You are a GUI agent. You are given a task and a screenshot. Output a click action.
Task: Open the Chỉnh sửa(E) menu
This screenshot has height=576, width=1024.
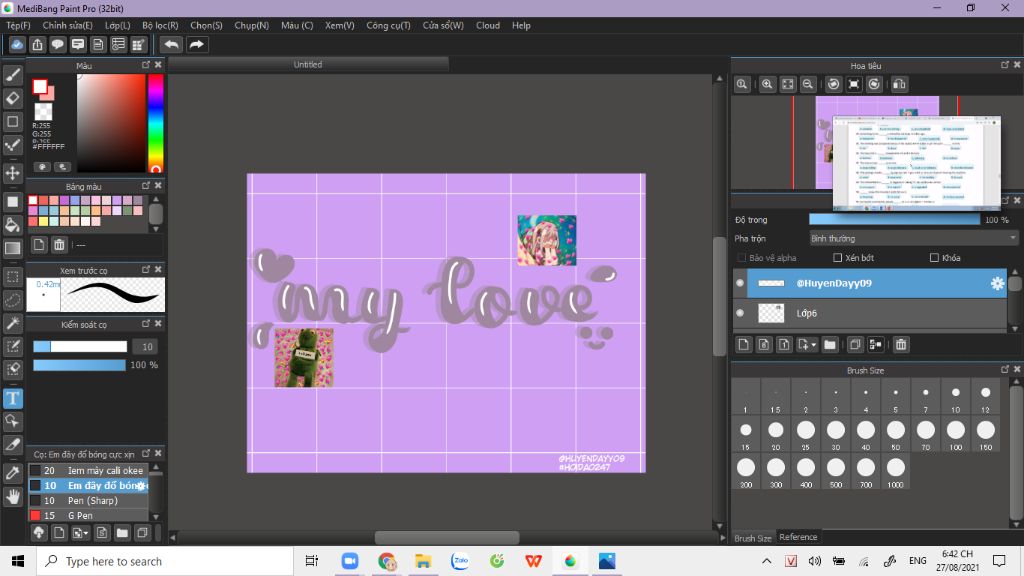(67, 25)
